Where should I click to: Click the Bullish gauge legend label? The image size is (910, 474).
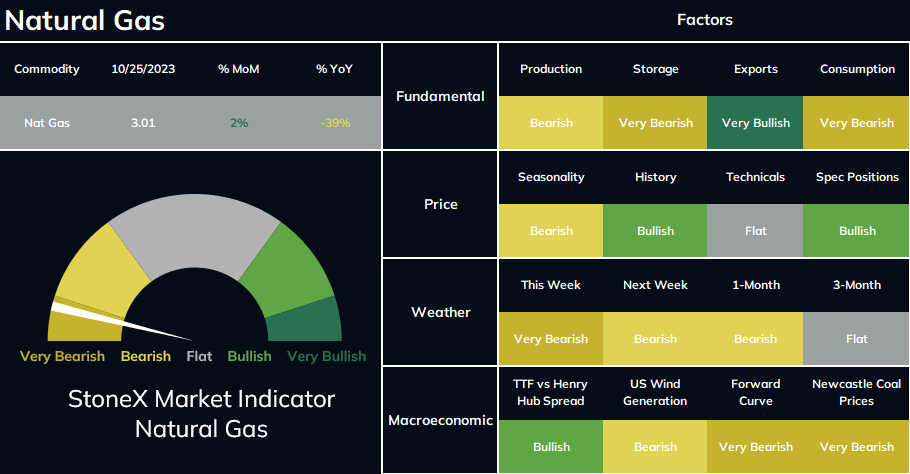pos(249,356)
